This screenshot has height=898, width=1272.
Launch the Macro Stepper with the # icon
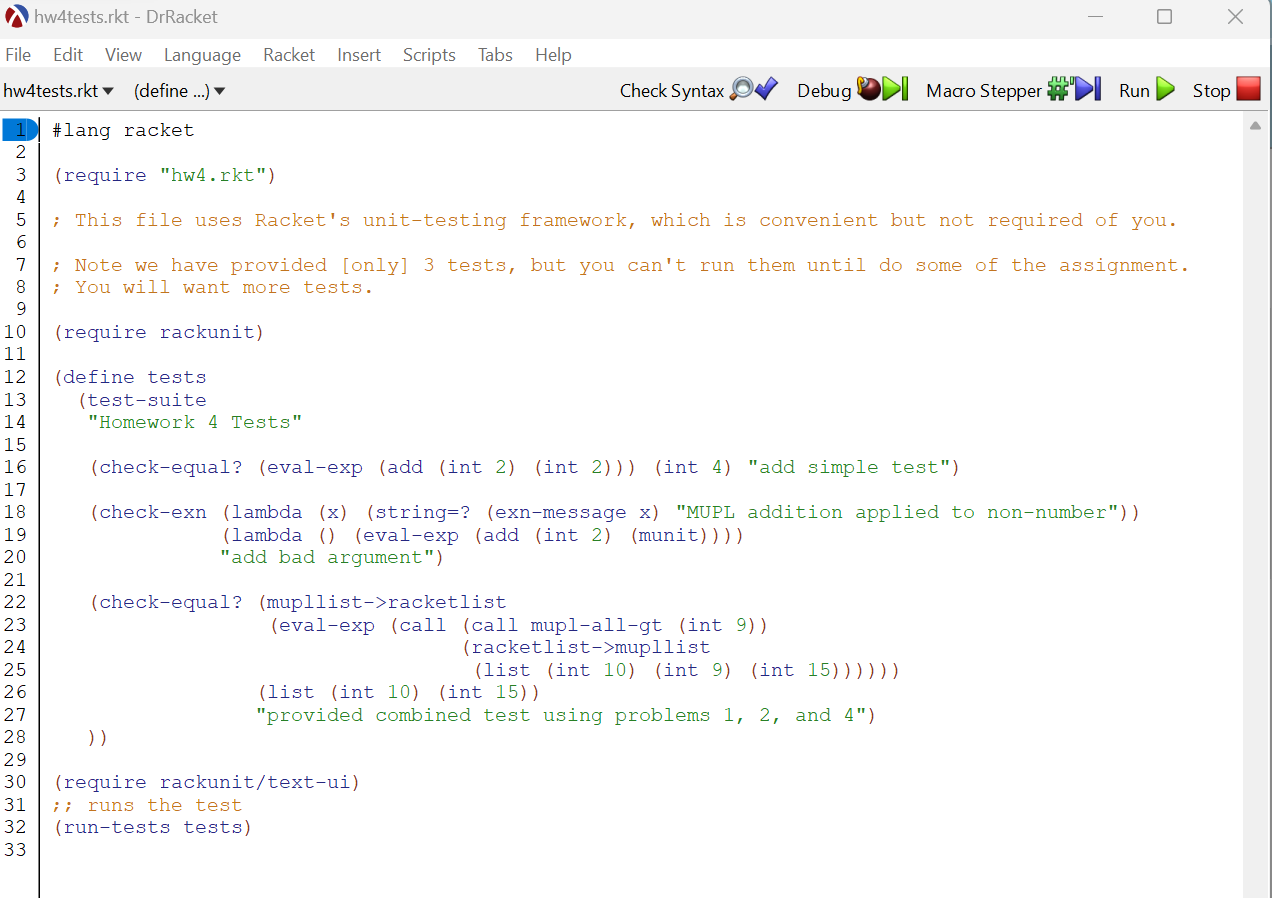pos(1057,89)
